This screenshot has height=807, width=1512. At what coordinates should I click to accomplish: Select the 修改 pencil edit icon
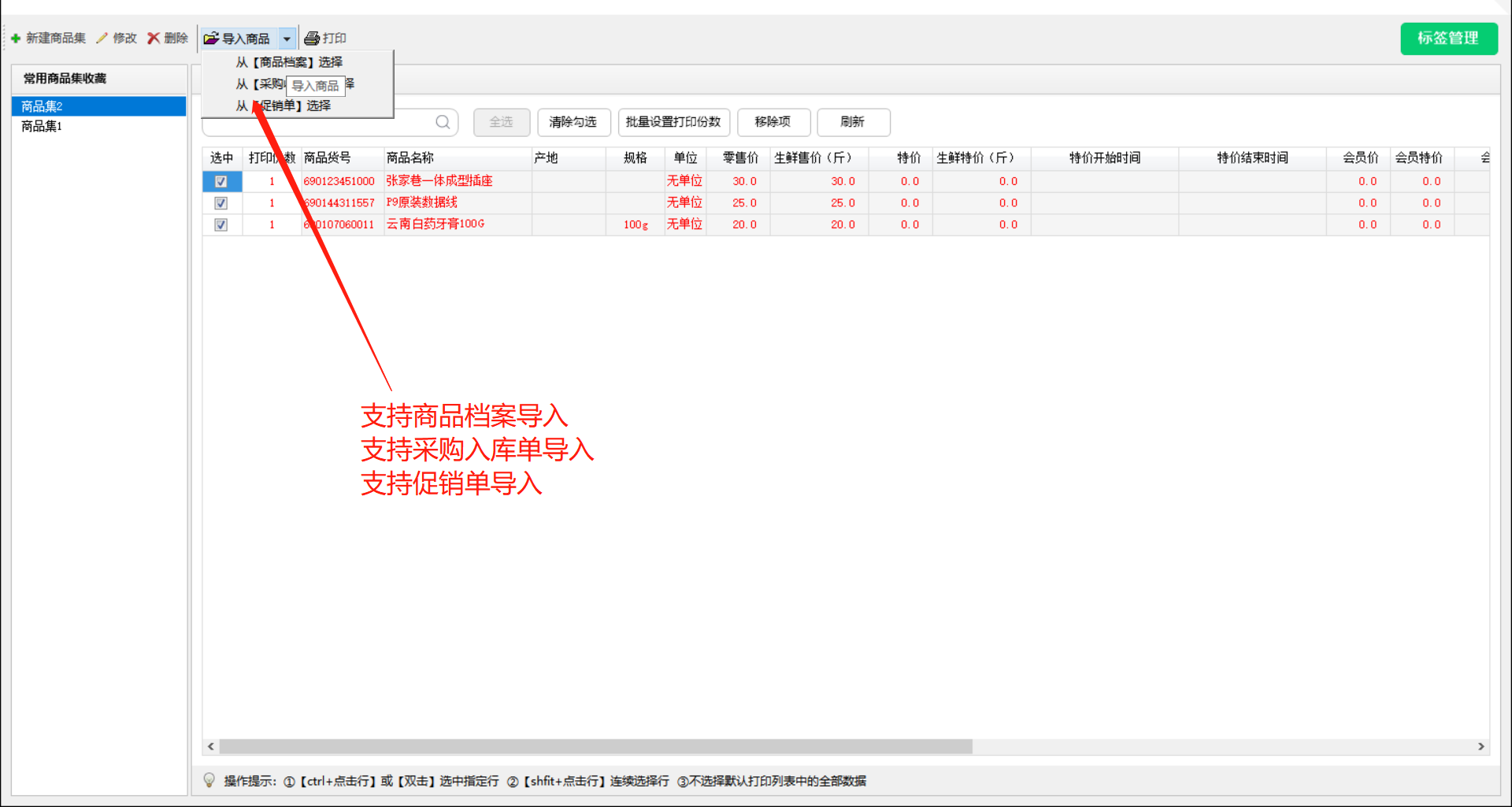tap(102, 37)
